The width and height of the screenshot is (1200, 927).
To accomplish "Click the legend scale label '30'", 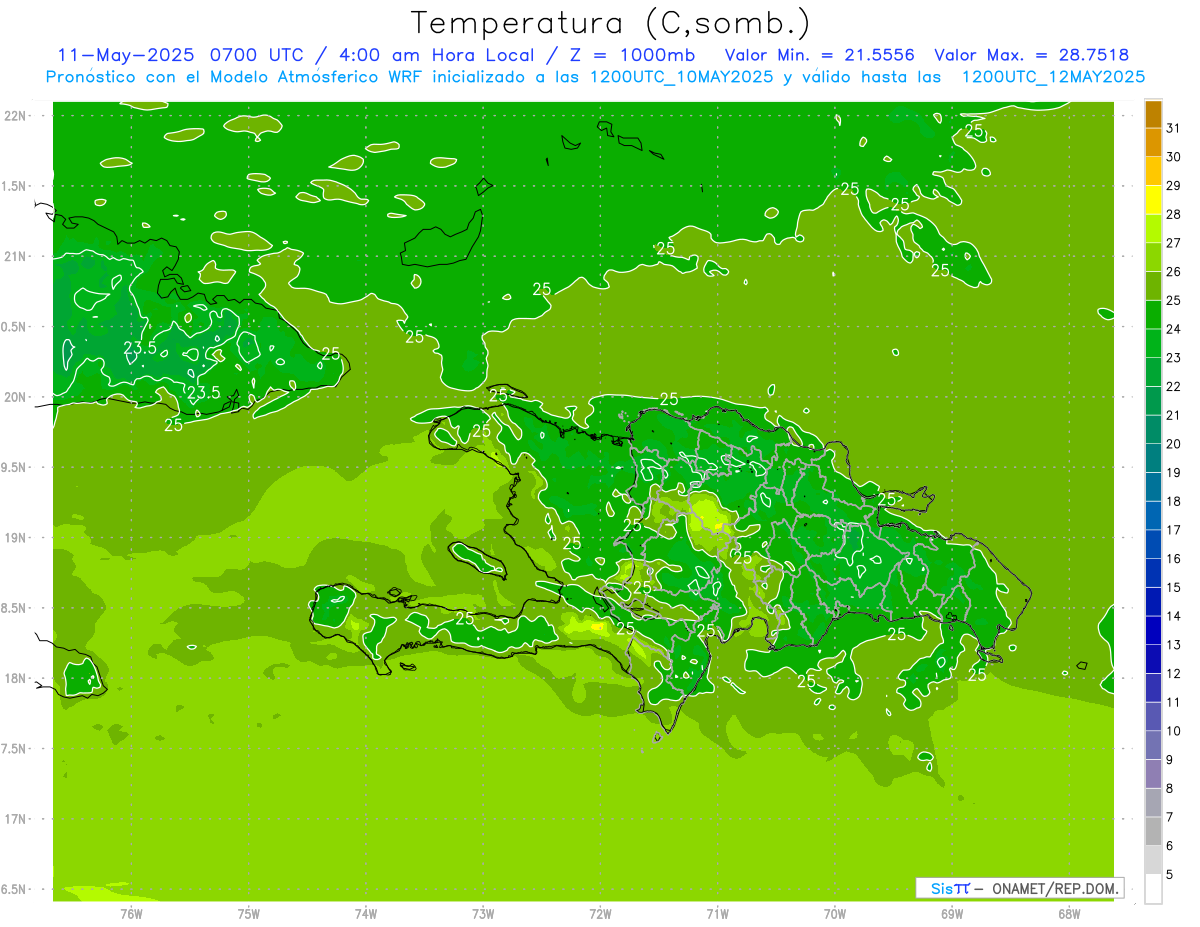I will click(1174, 156).
